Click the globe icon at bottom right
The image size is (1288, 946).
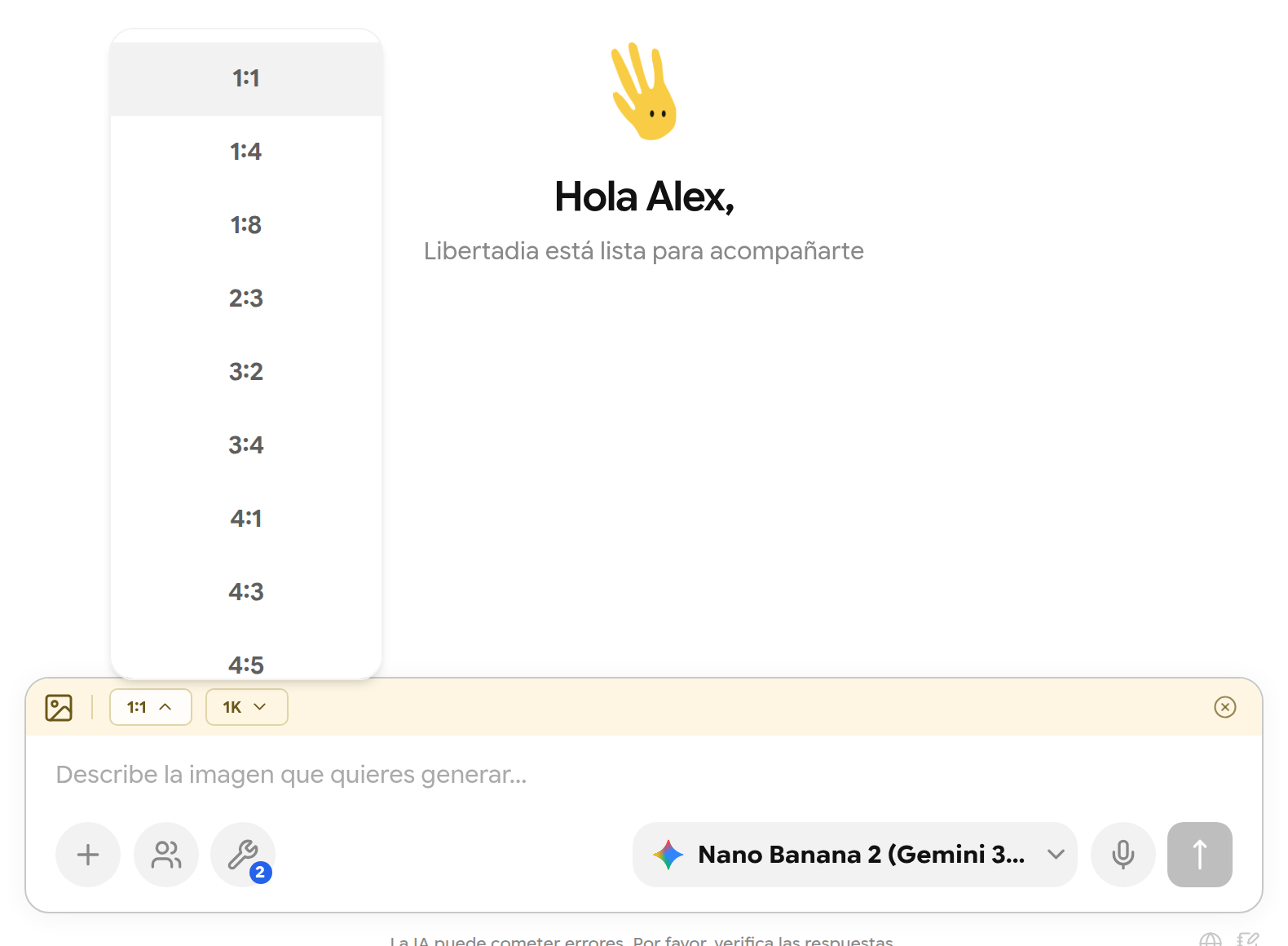point(1211,940)
